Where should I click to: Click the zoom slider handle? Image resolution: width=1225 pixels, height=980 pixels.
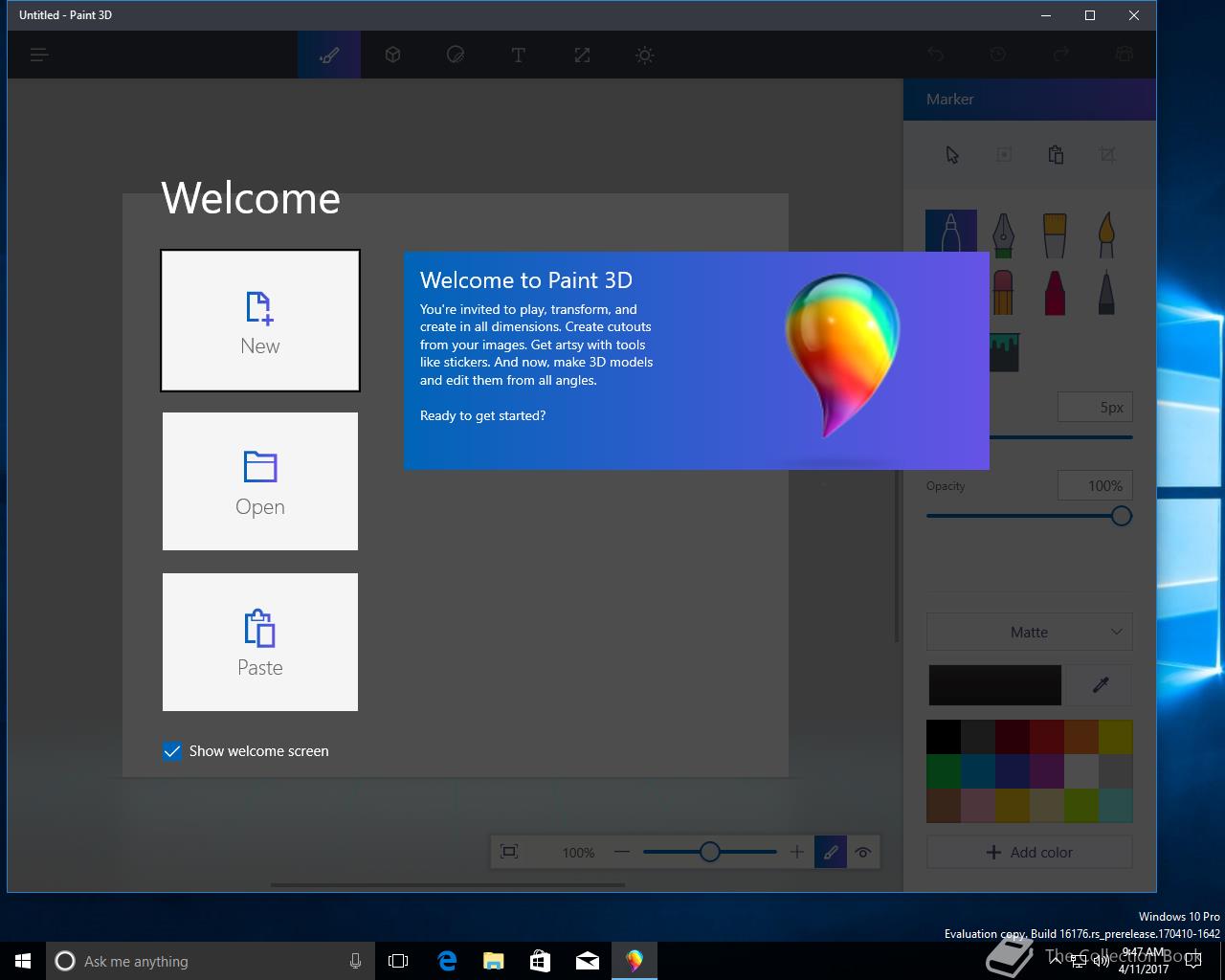(x=710, y=852)
